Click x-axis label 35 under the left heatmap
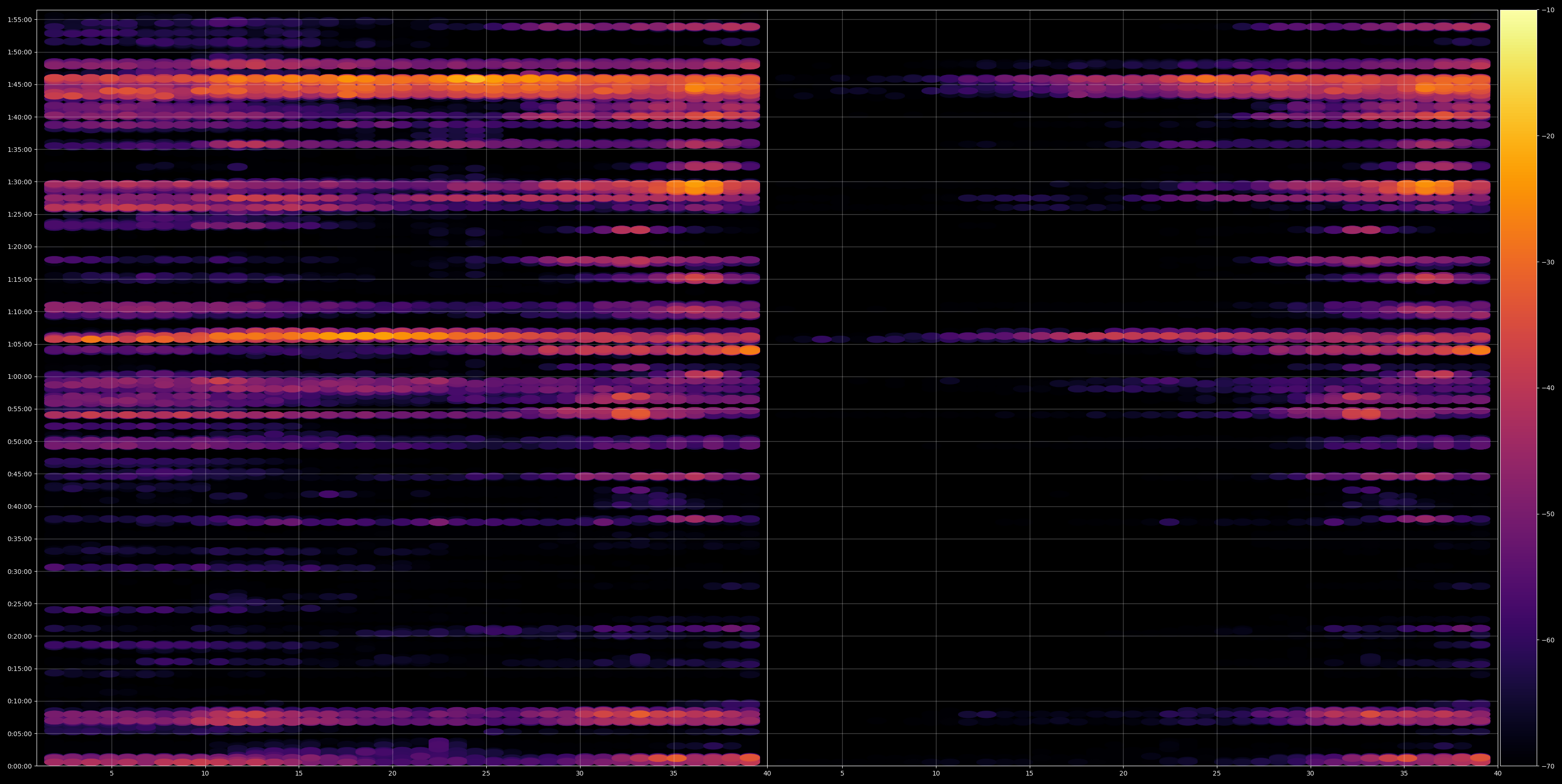Image resolution: width=1562 pixels, height=784 pixels. (674, 774)
